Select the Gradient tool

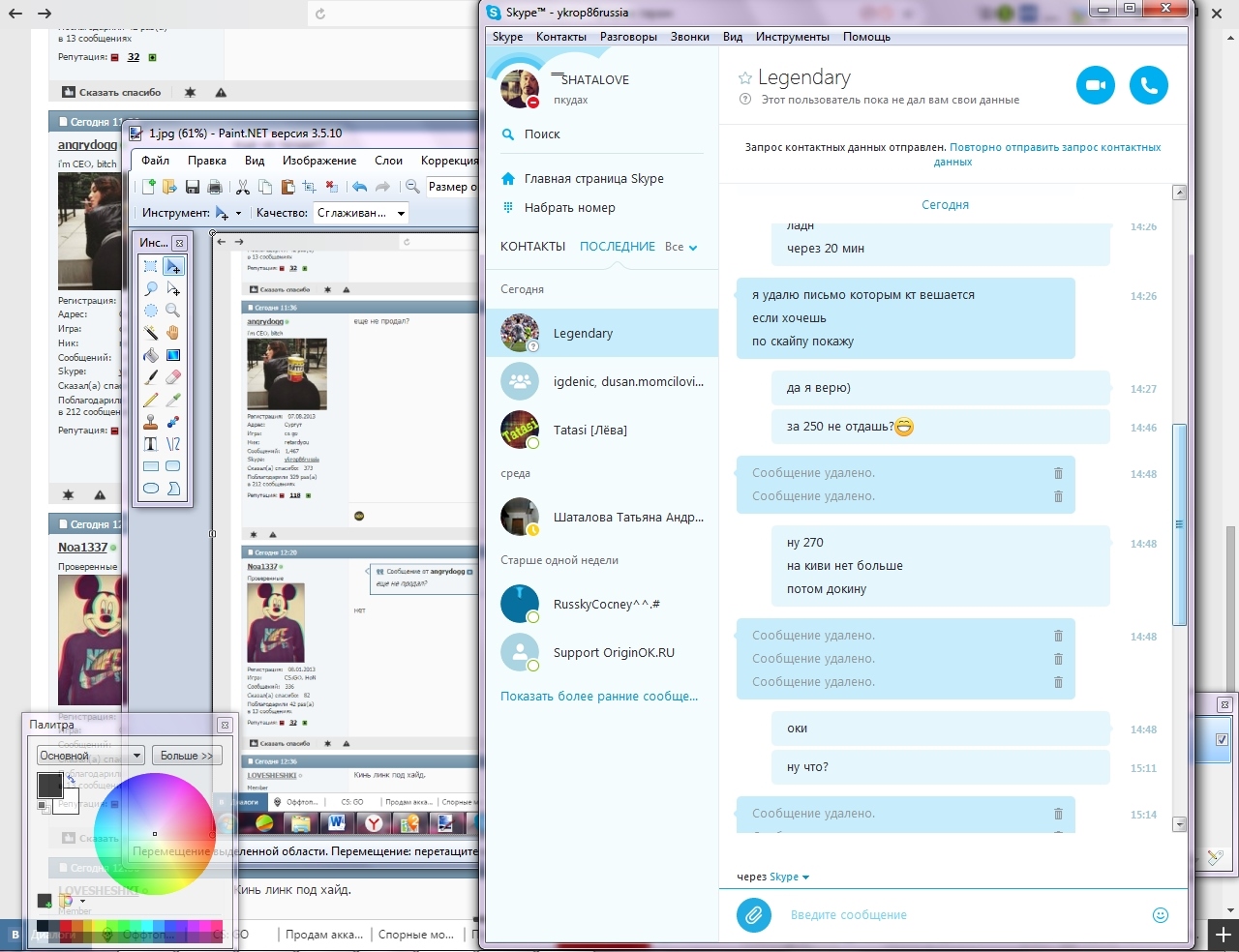click(173, 355)
